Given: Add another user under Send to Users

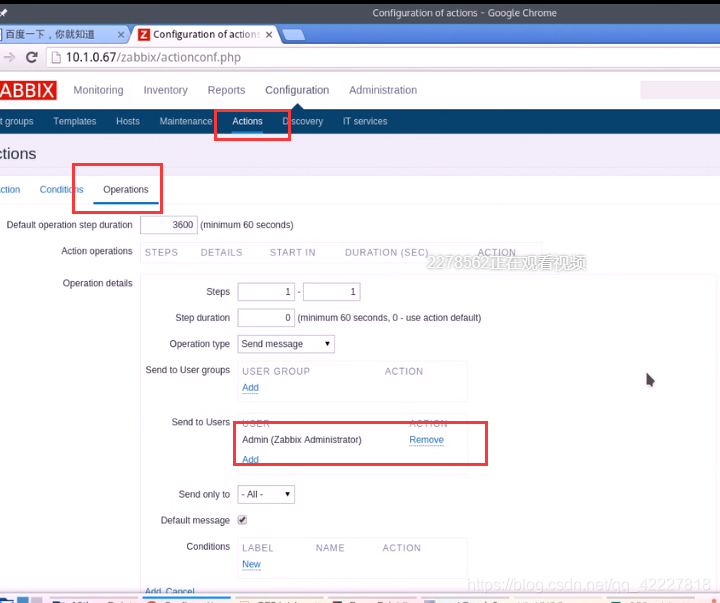Looking at the screenshot, I should 250,459.
